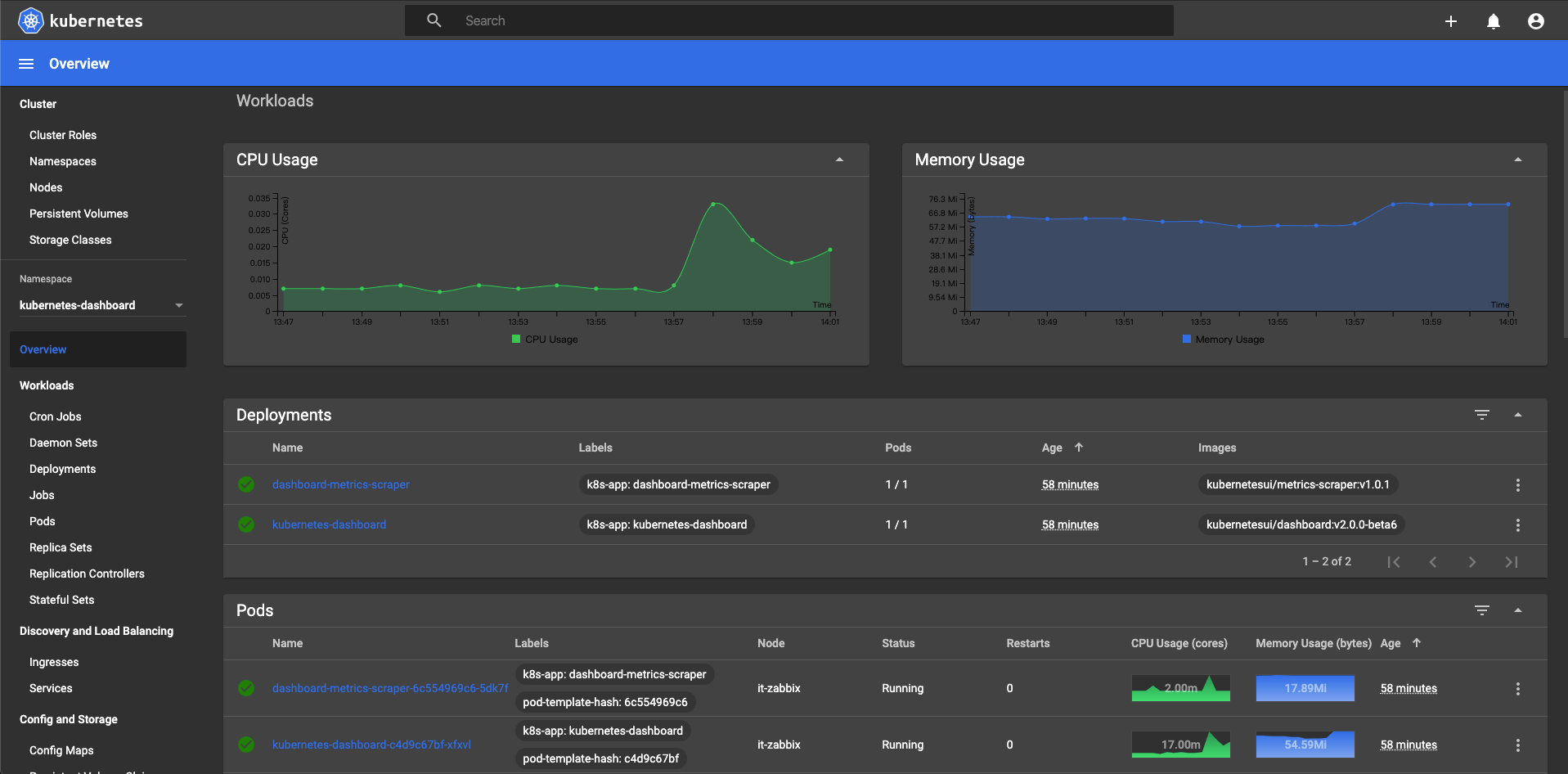
Task: Collapse the Memory Usage chart panel
Action: click(x=1518, y=159)
